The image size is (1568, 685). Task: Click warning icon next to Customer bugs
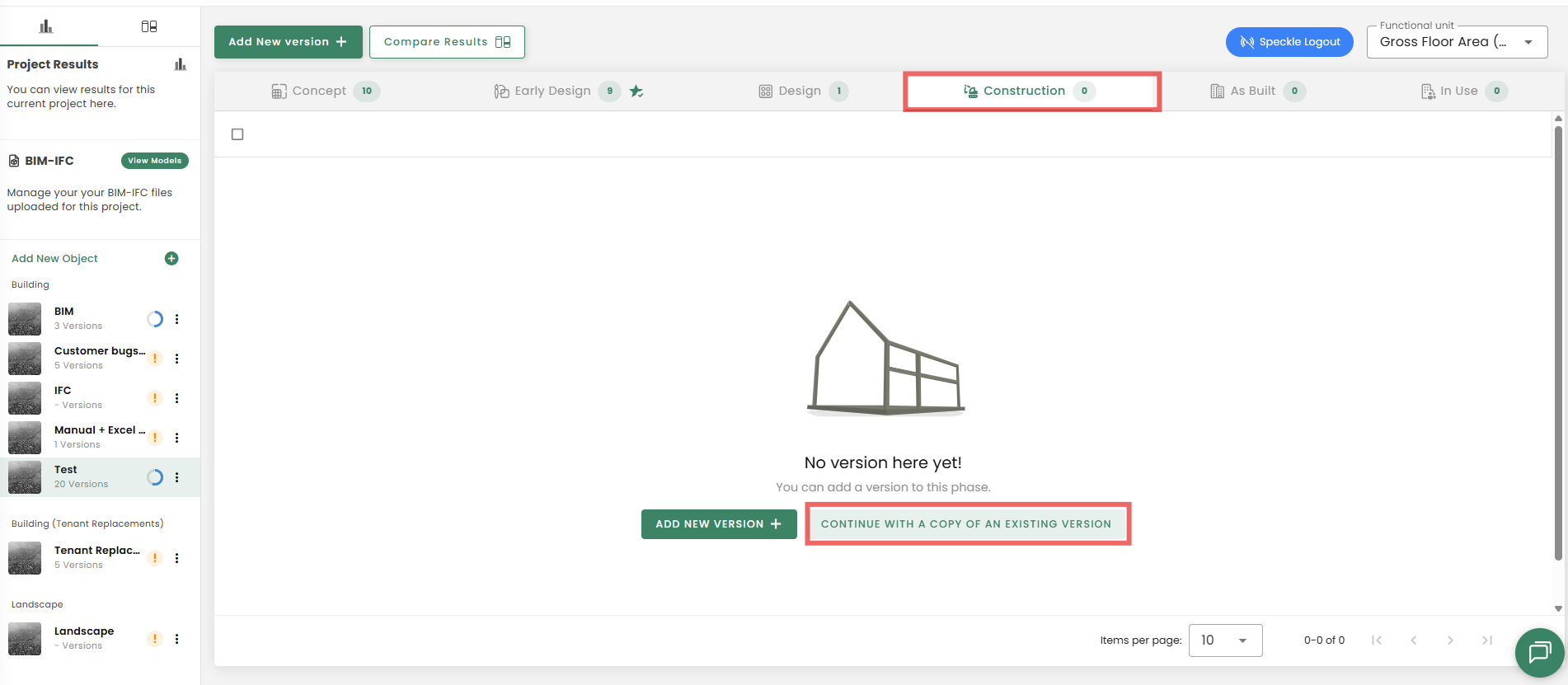(x=155, y=359)
